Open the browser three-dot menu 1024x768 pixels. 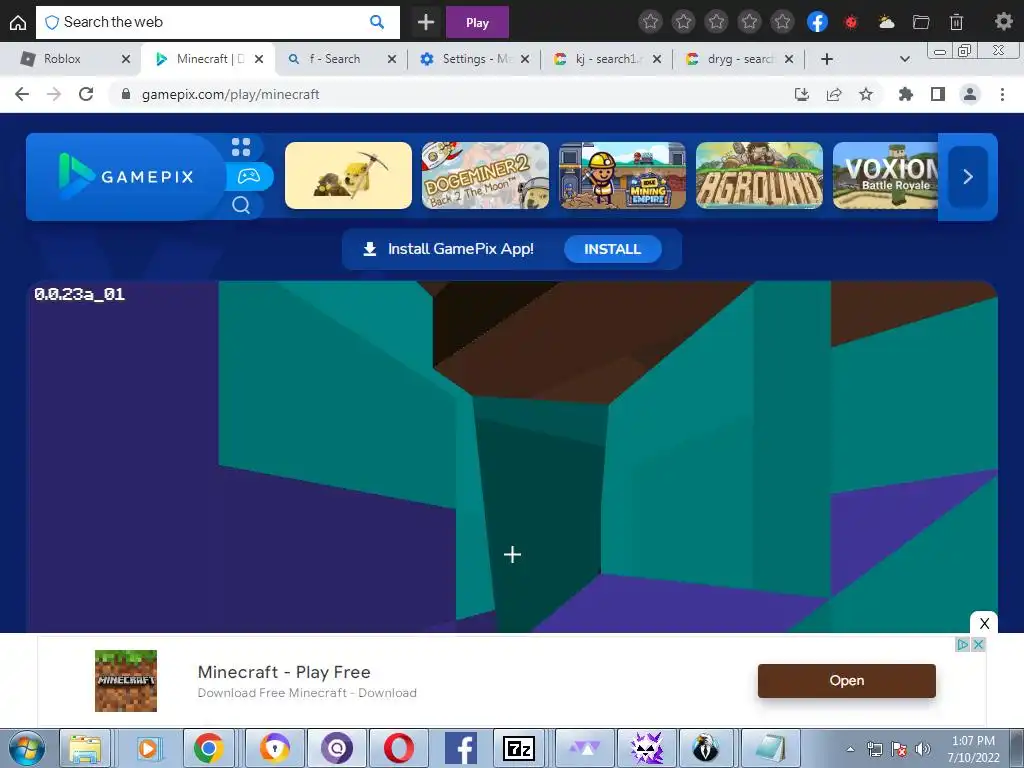tap(1002, 94)
